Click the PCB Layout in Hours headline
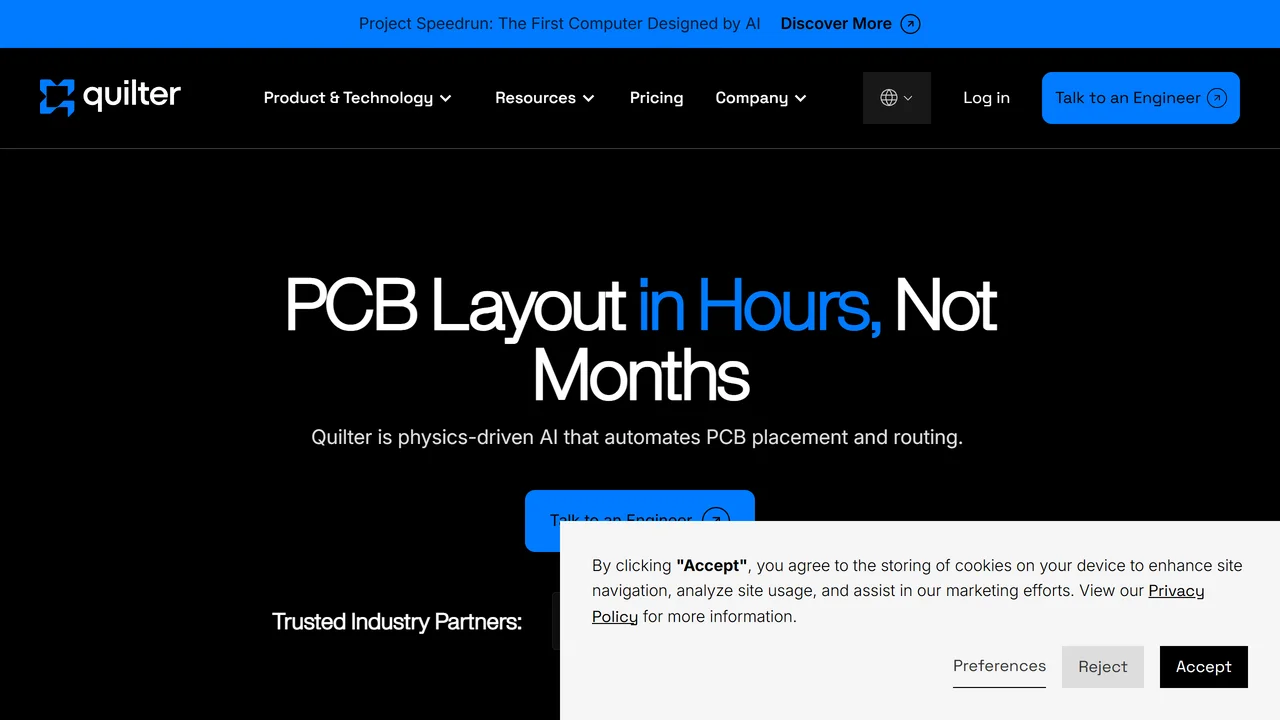The width and height of the screenshot is (1280, 720). 640,340
